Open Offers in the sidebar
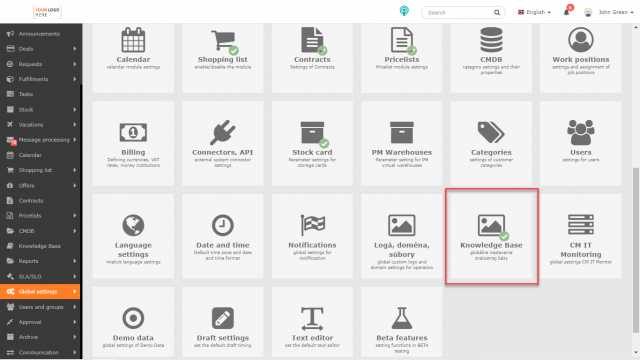The width and height of the screenshot is (640, 360). pos(40,185)
